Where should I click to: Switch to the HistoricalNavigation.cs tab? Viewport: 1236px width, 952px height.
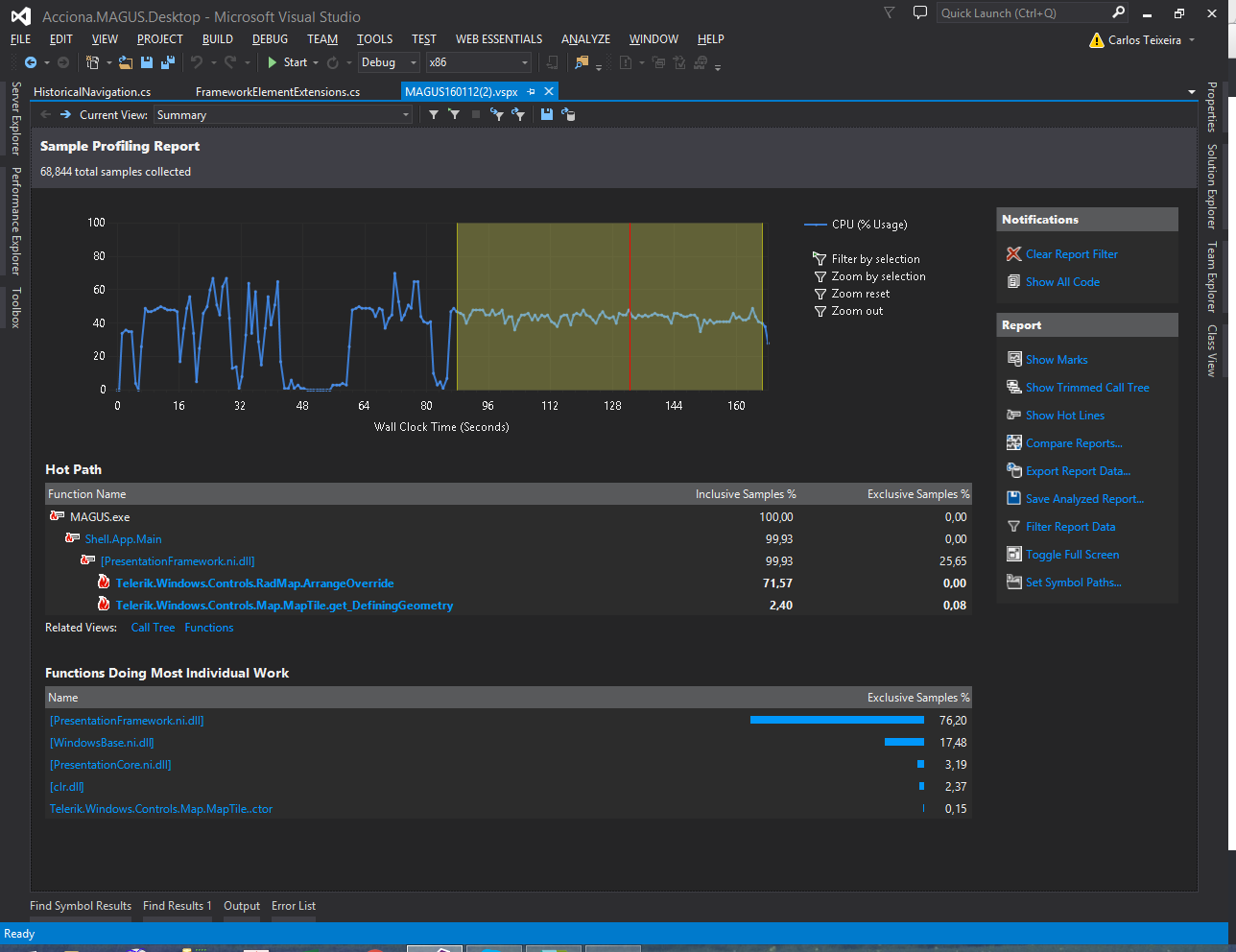92,92
